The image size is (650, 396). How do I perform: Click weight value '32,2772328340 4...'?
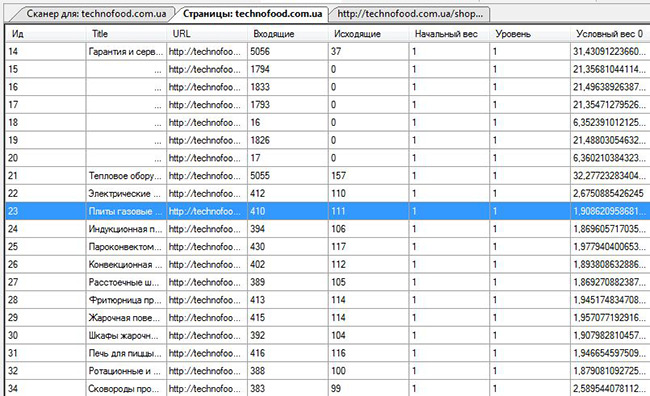pos(610,176)
